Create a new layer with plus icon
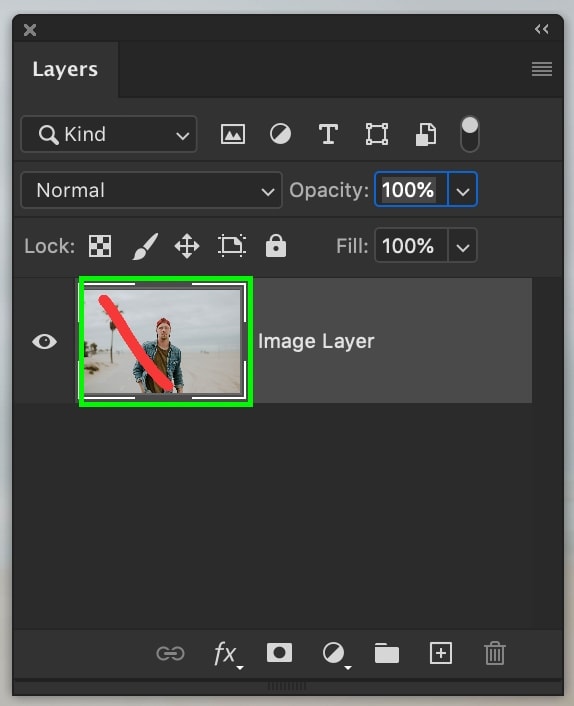The height and width of the screenshot is (706, 574). coord(441,653)
